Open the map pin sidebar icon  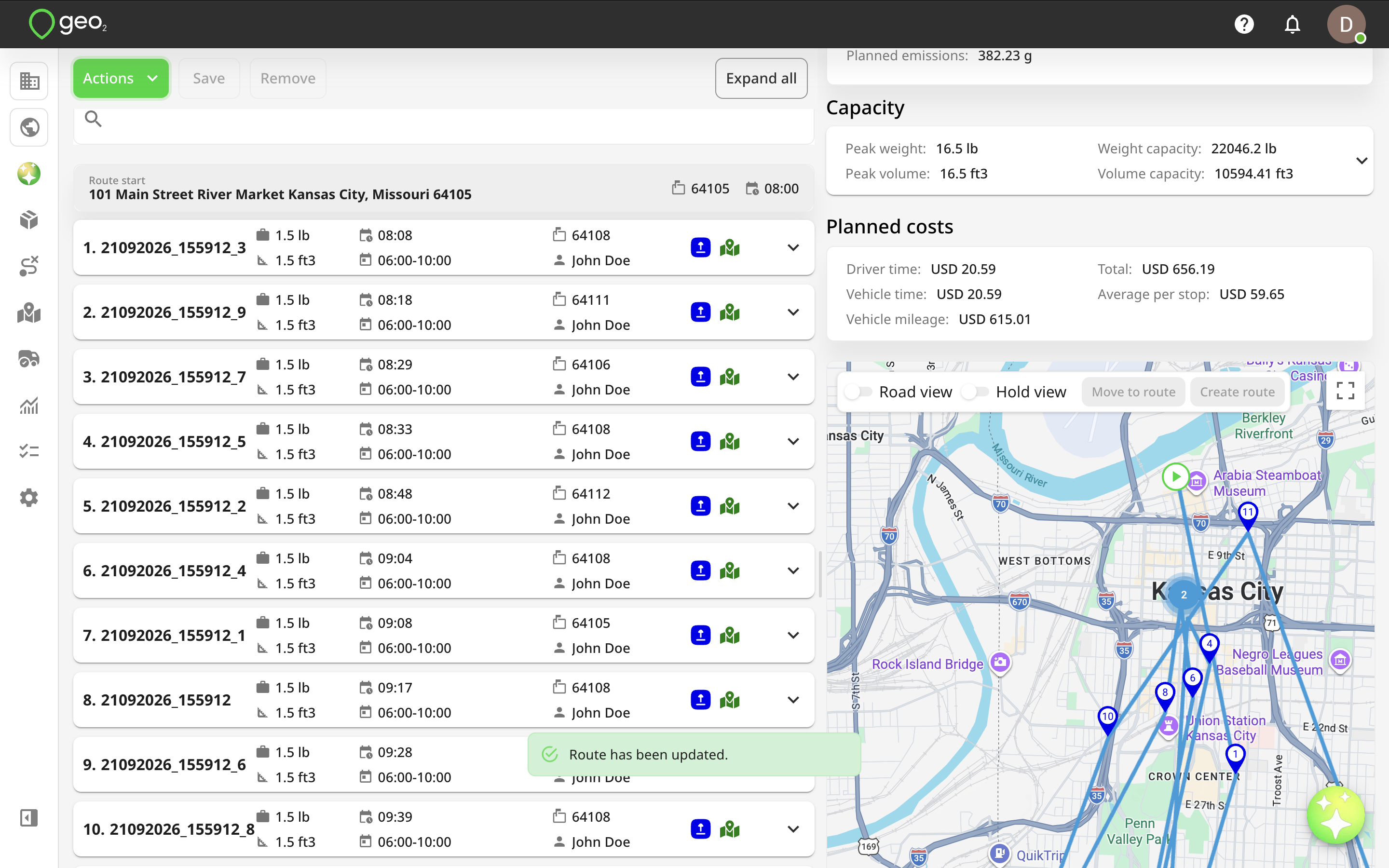29,313
